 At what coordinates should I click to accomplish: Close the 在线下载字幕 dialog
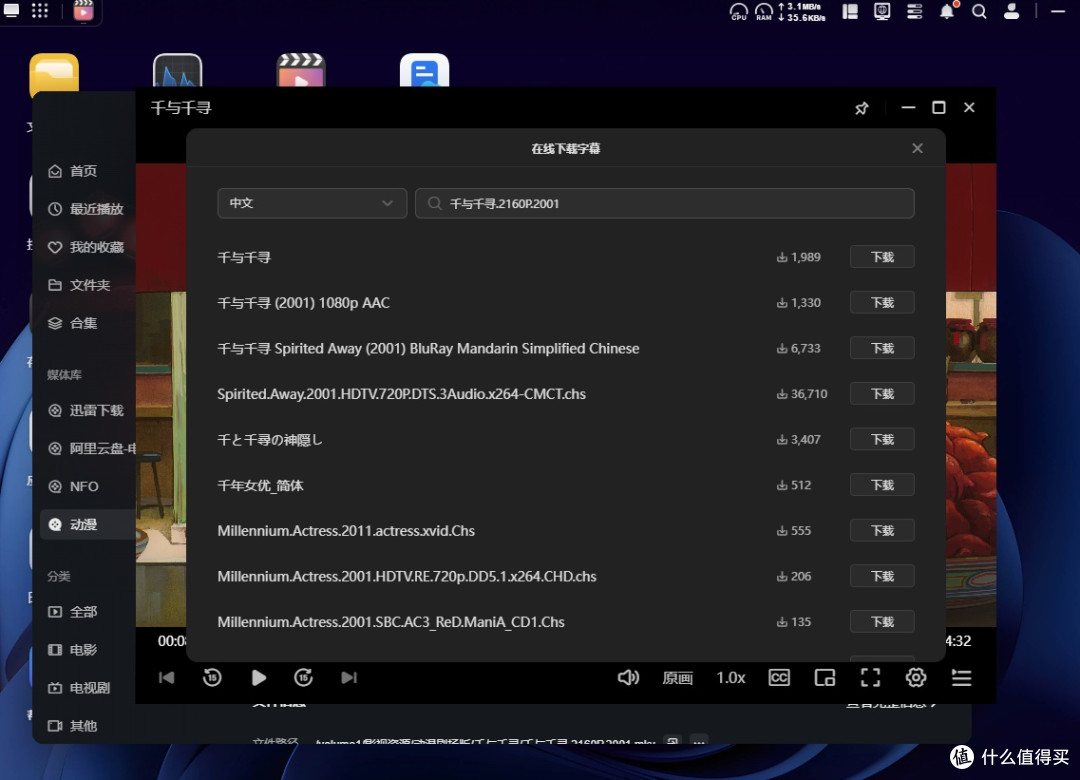tap(917, 148)
